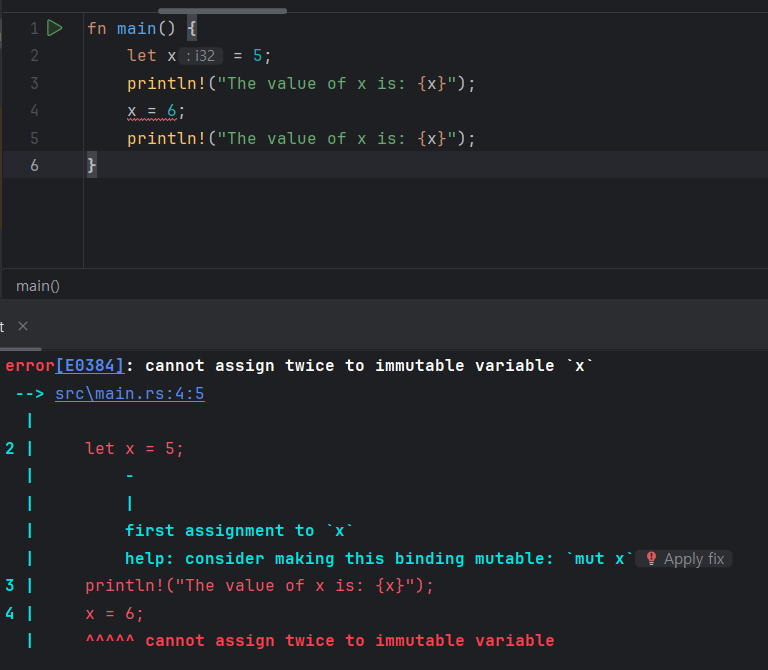Open the E0384 error code link
The height and width of the screenshot is (670, 768).
[x=90, y=366]
